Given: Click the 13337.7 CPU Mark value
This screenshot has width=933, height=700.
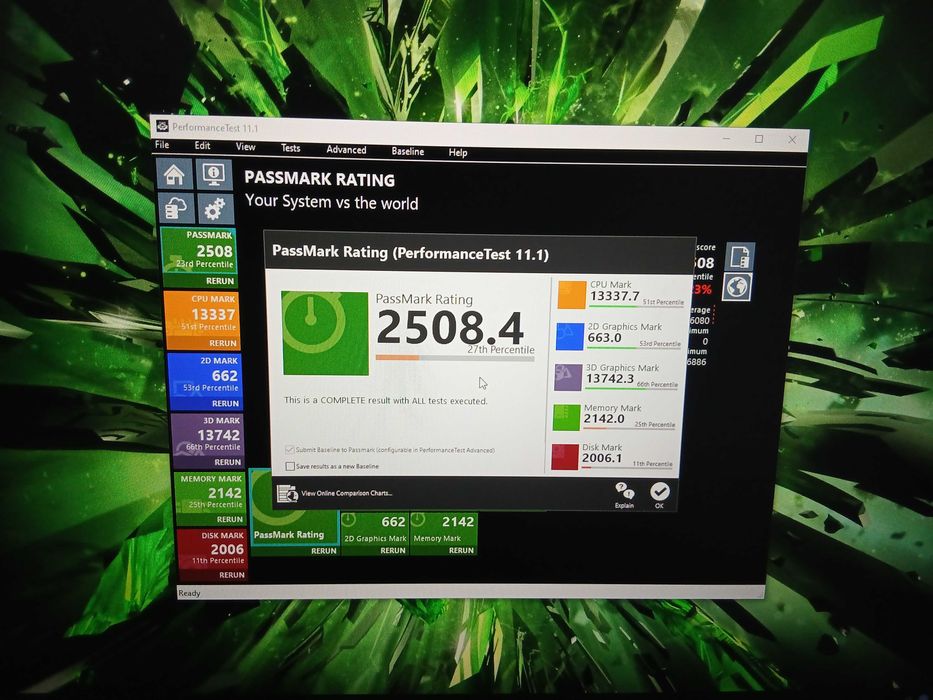Looking at the screenshot, I should 615,296.
